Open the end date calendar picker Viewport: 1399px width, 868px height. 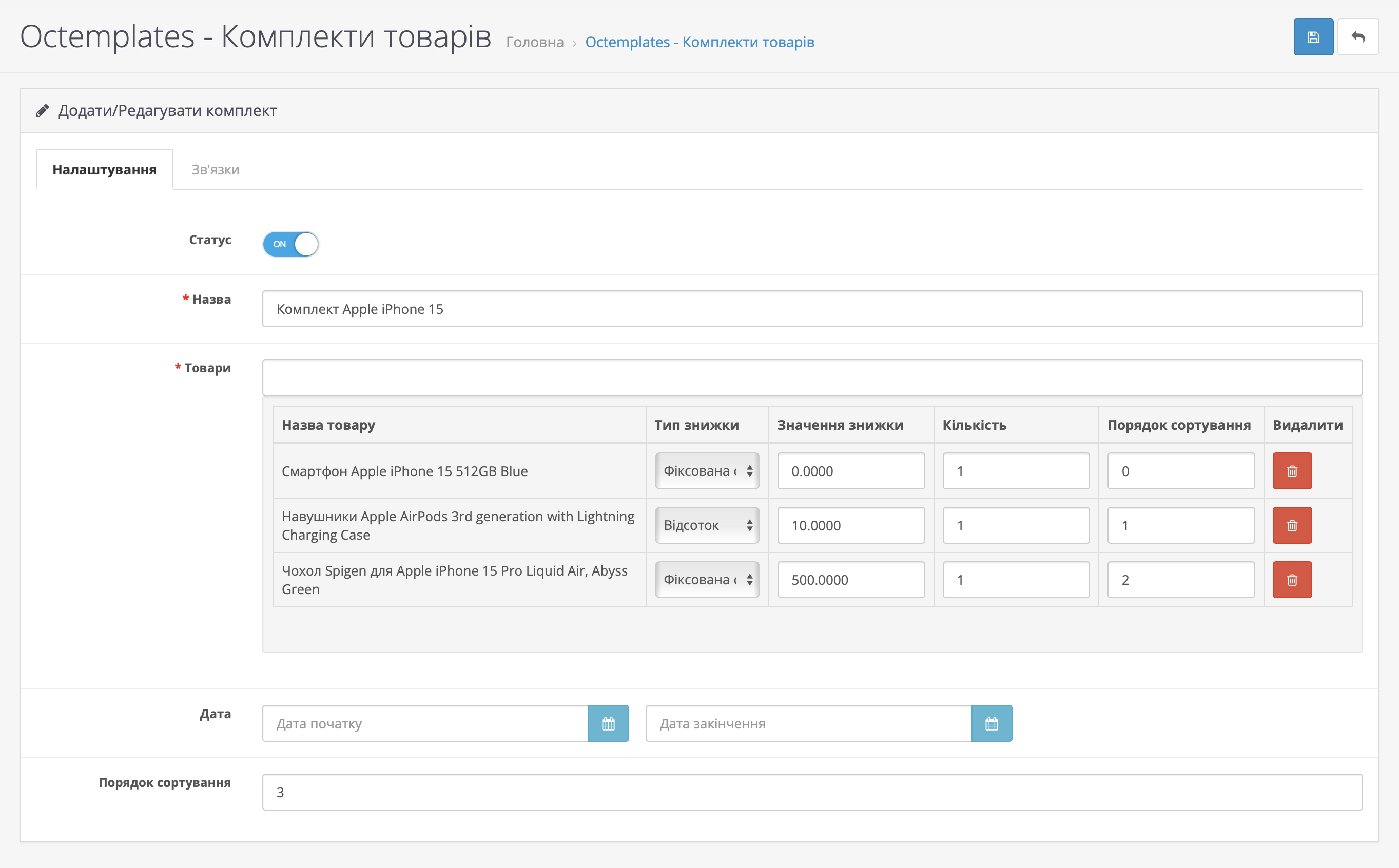tap(991, 723)
